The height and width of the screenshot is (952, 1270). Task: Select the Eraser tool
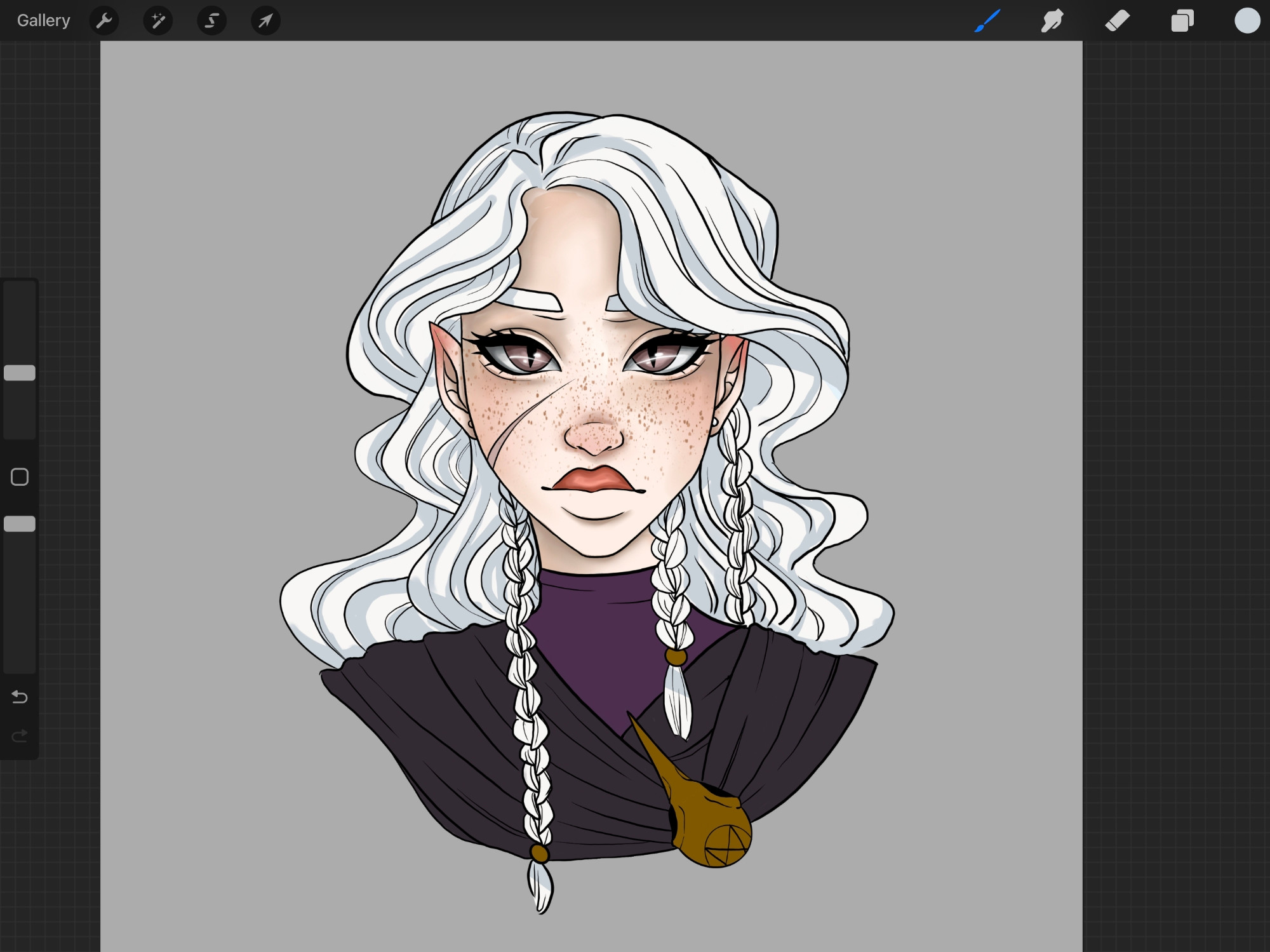[1118, 21]
